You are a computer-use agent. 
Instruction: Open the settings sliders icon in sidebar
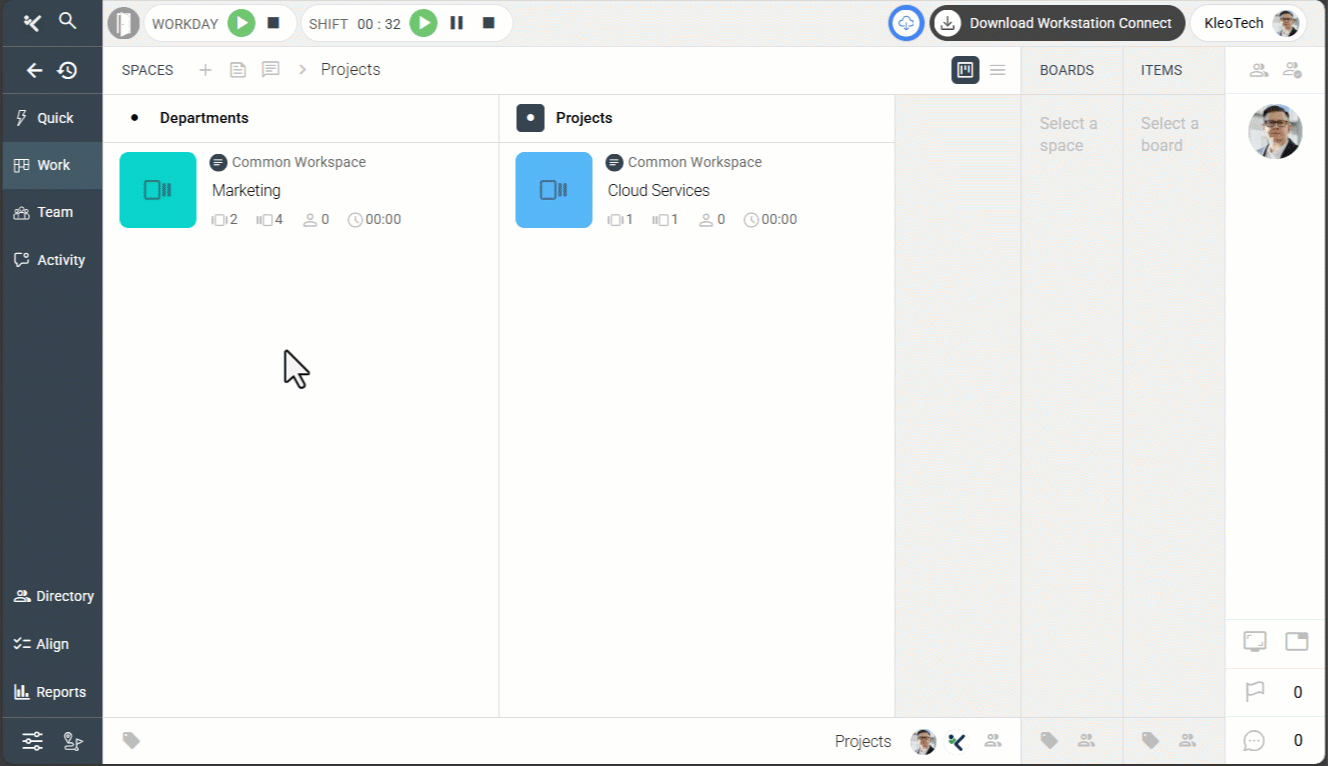(33, 741)
